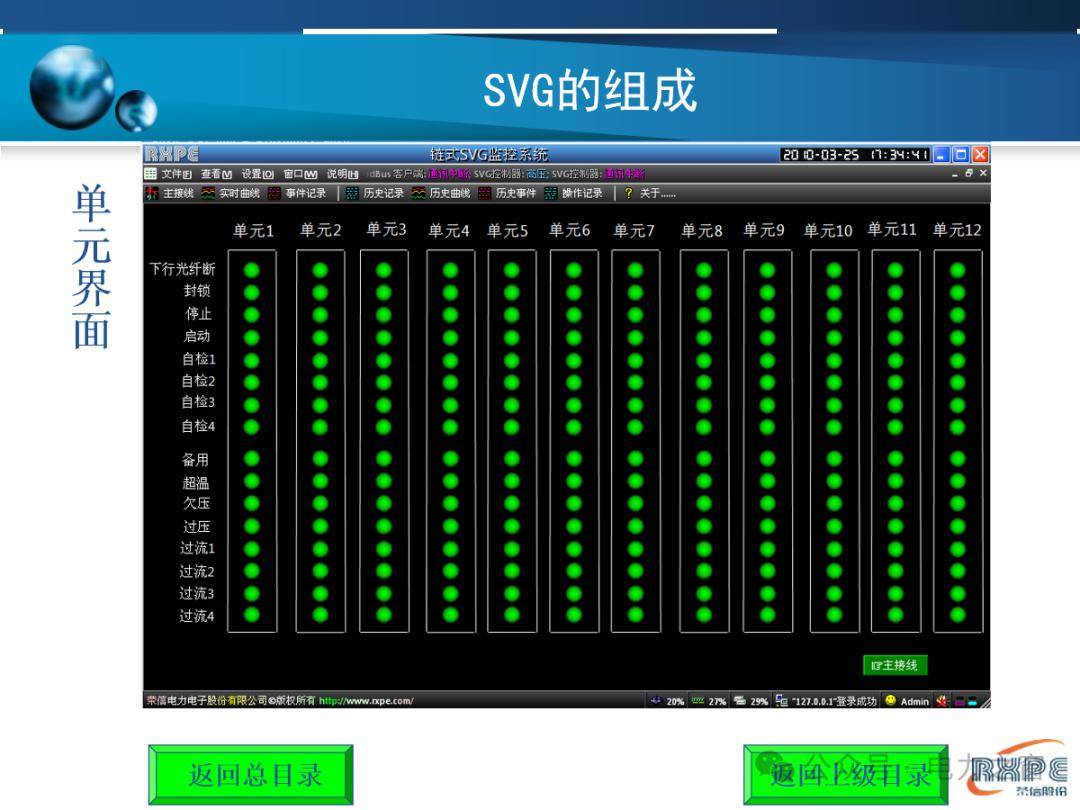Click the Admin user smiley icon
Viewport: 1080px width, 810px height.
890,701
